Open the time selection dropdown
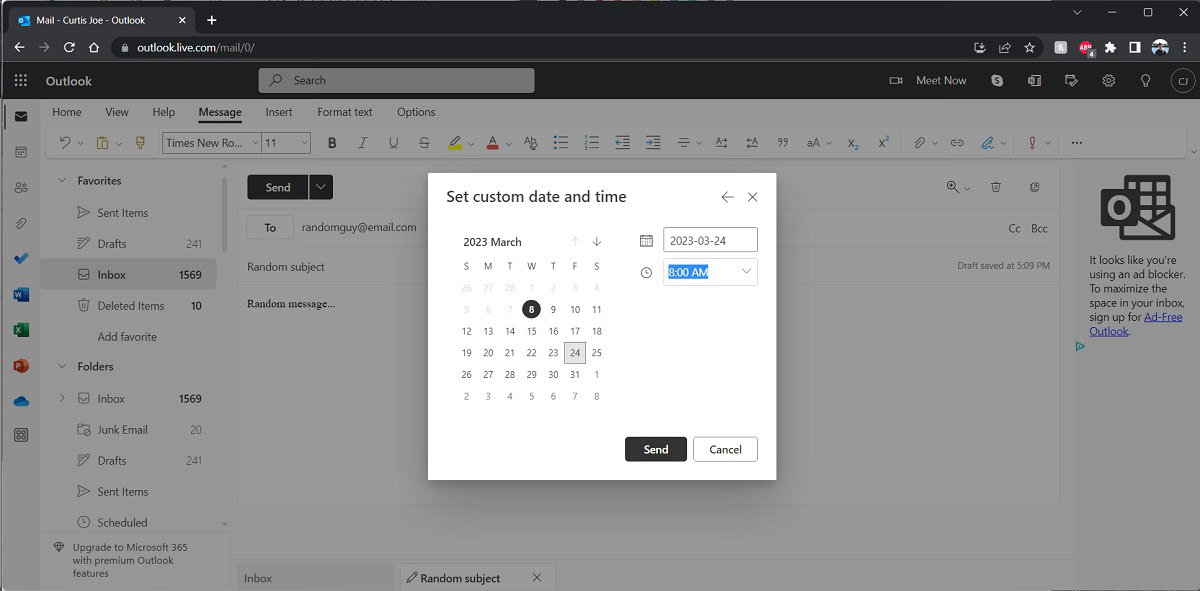The width and height of the screenshot is (1200, 591). (746, 272)
